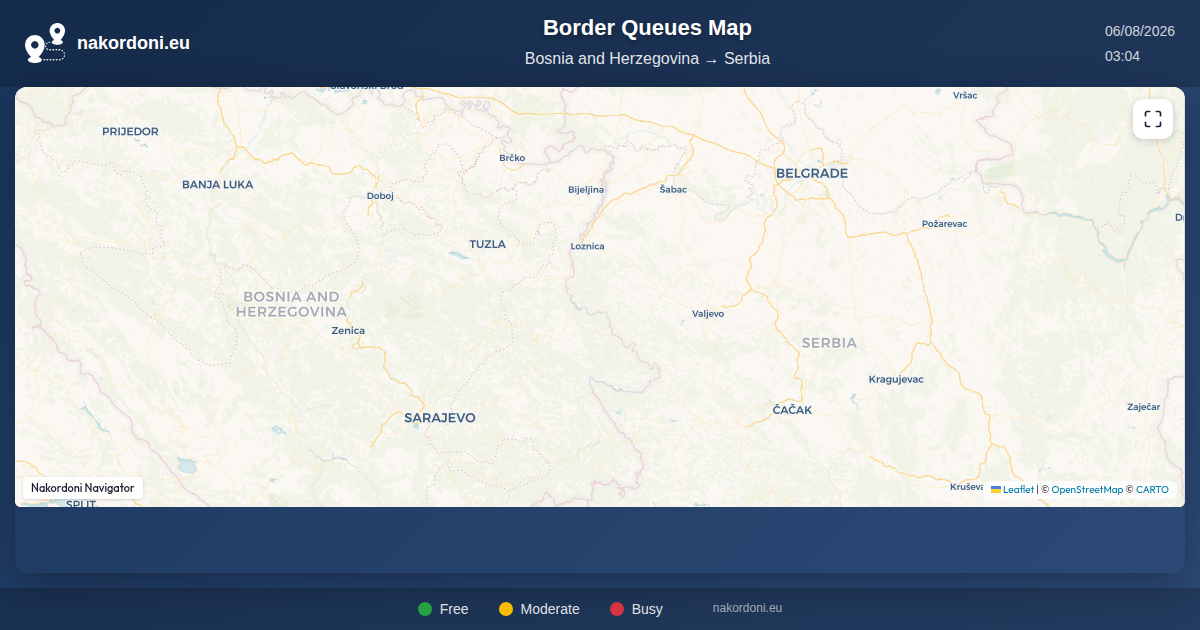Image resolution: width=1200 pixels, height=630 pixels.
Task: Click the Doboj map label
Action: [380, 196]
